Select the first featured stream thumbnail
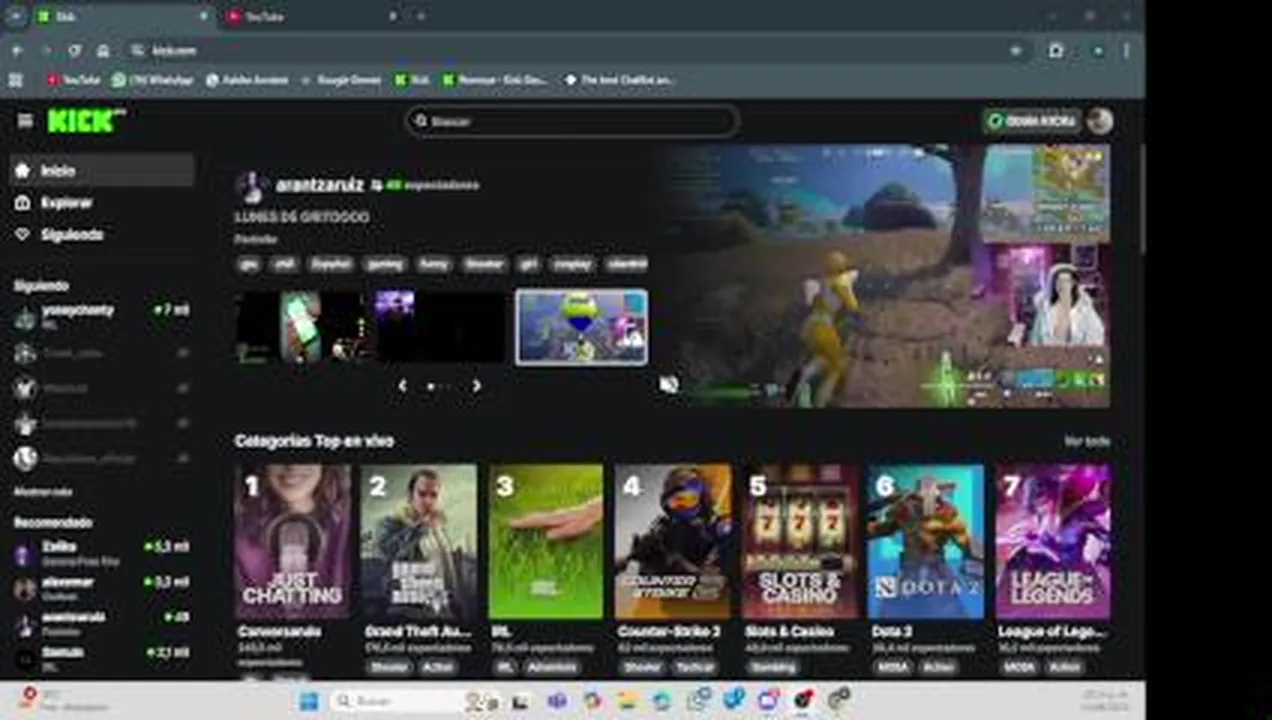This screenshot has height=720, width=1272. 302,326
